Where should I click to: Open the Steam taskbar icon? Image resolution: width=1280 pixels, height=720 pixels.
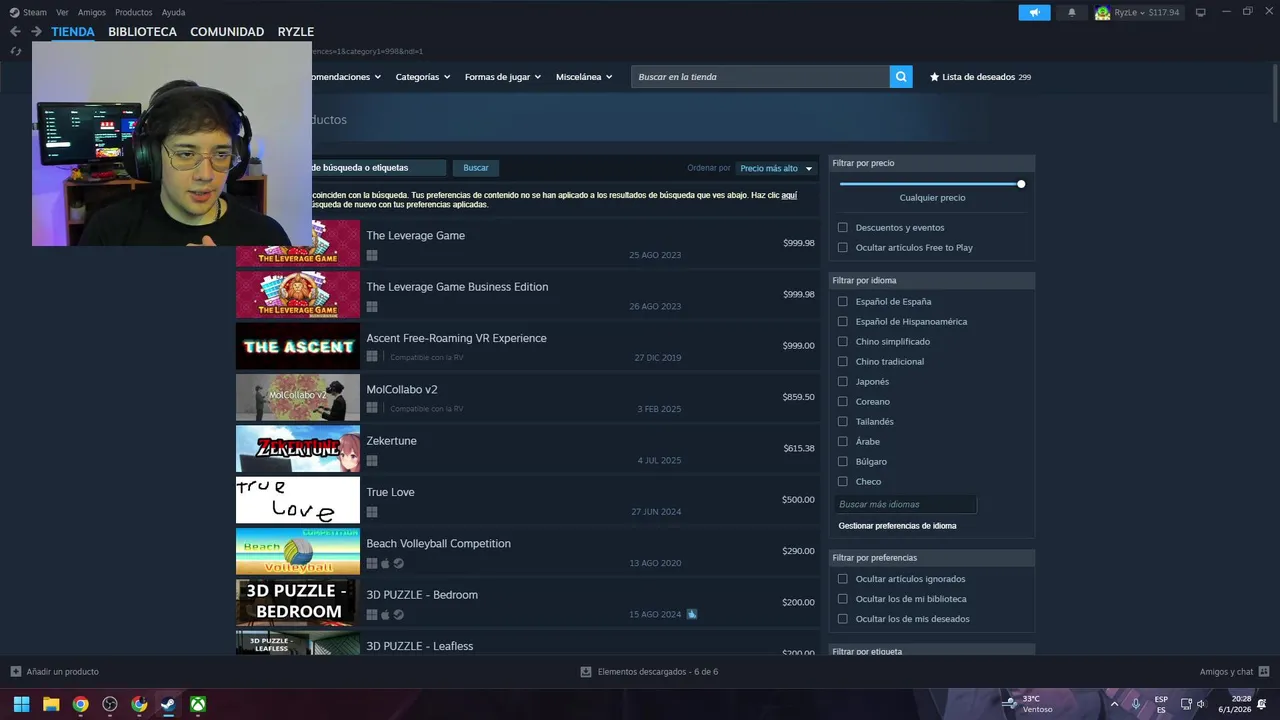tap(169, 704)
